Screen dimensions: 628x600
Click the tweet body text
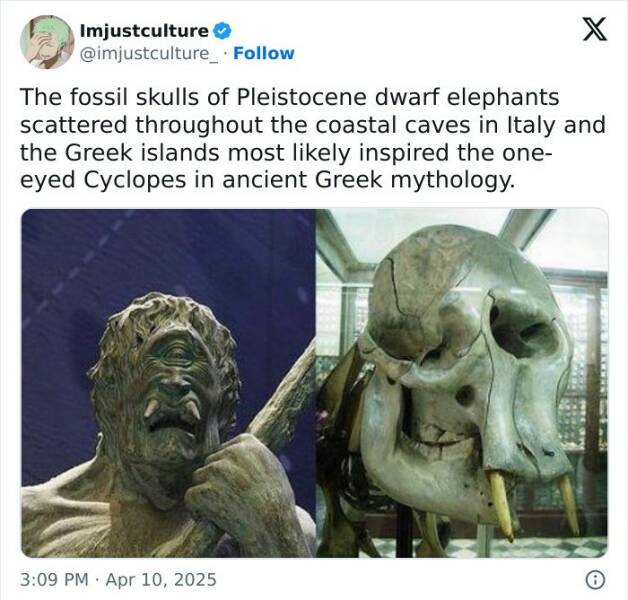pos(312,139)
